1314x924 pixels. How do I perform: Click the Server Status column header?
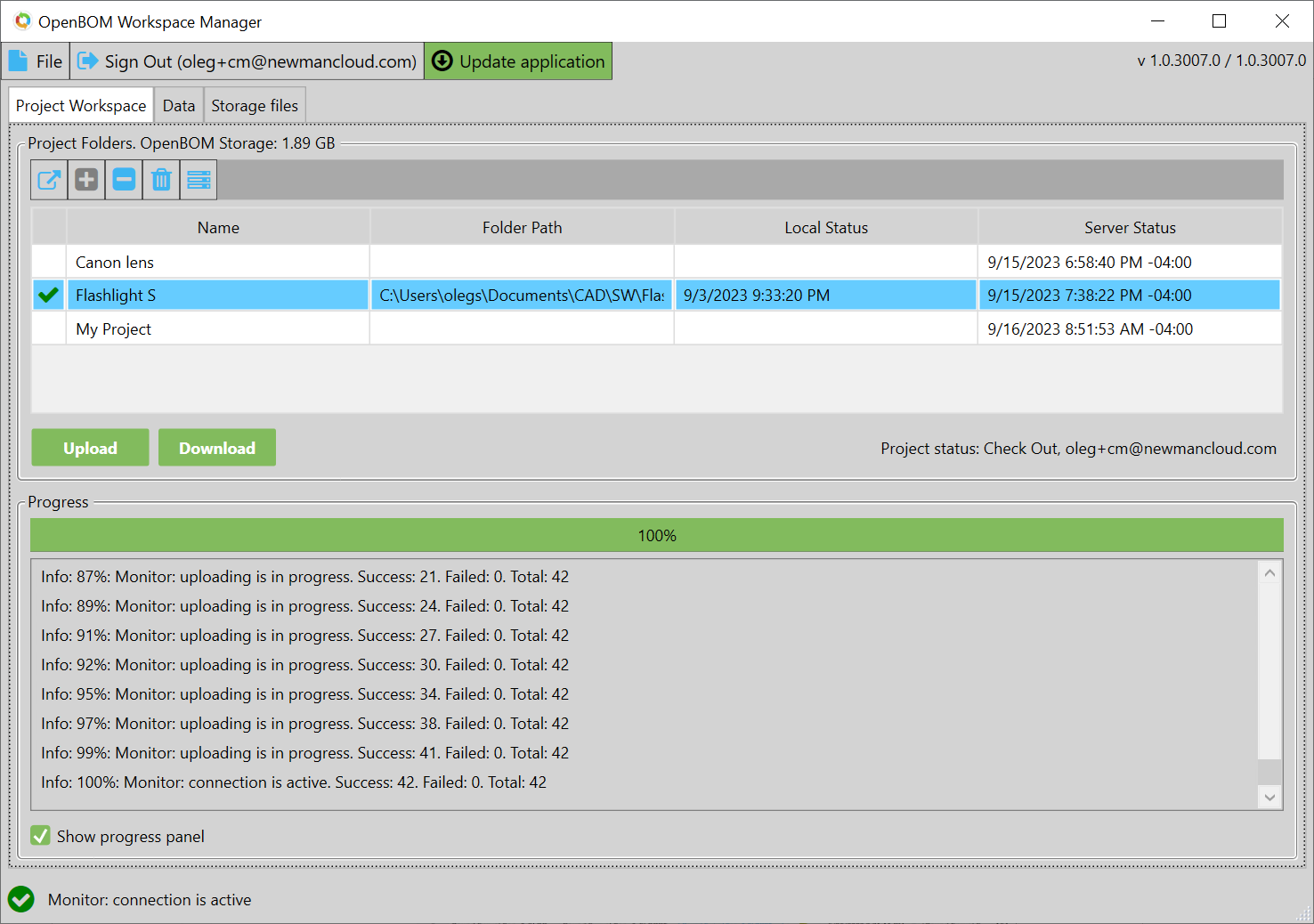[x=1130, y=228]
